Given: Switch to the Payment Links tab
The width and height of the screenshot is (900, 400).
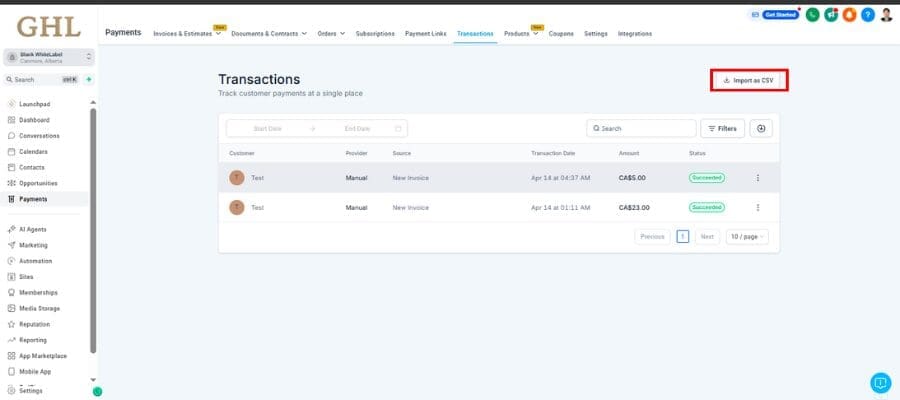Looking at the screenshot, I should pos(425,34).
